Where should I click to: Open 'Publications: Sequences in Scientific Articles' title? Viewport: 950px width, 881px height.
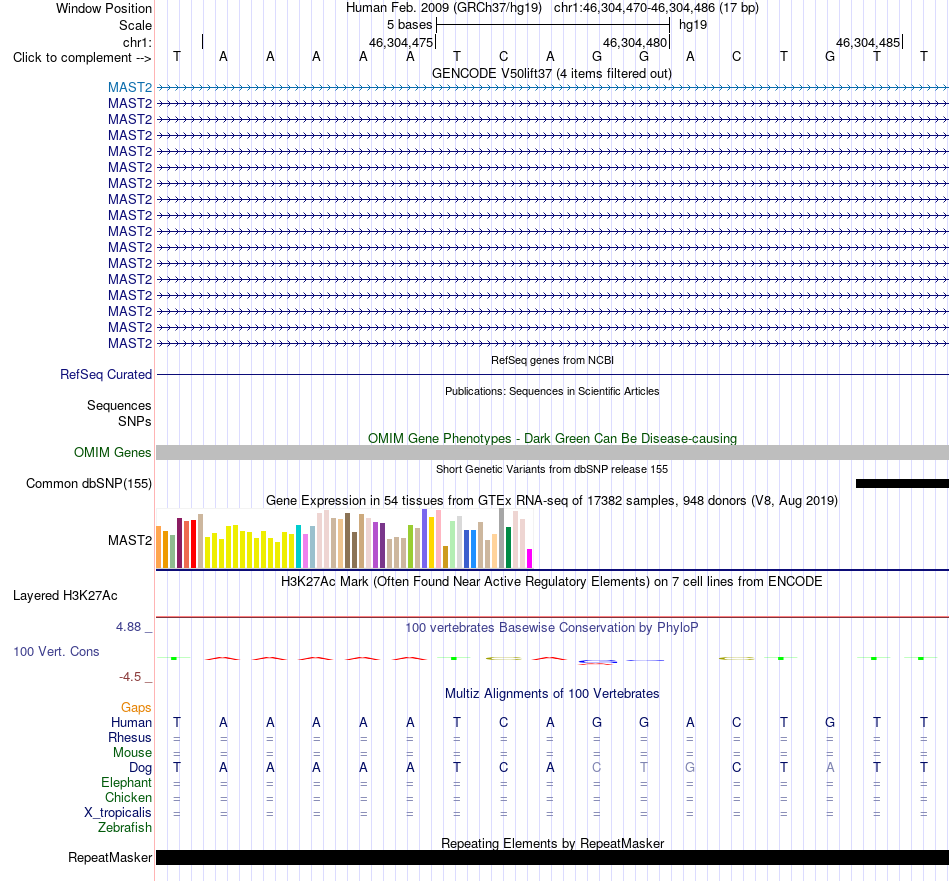point(552,391)
